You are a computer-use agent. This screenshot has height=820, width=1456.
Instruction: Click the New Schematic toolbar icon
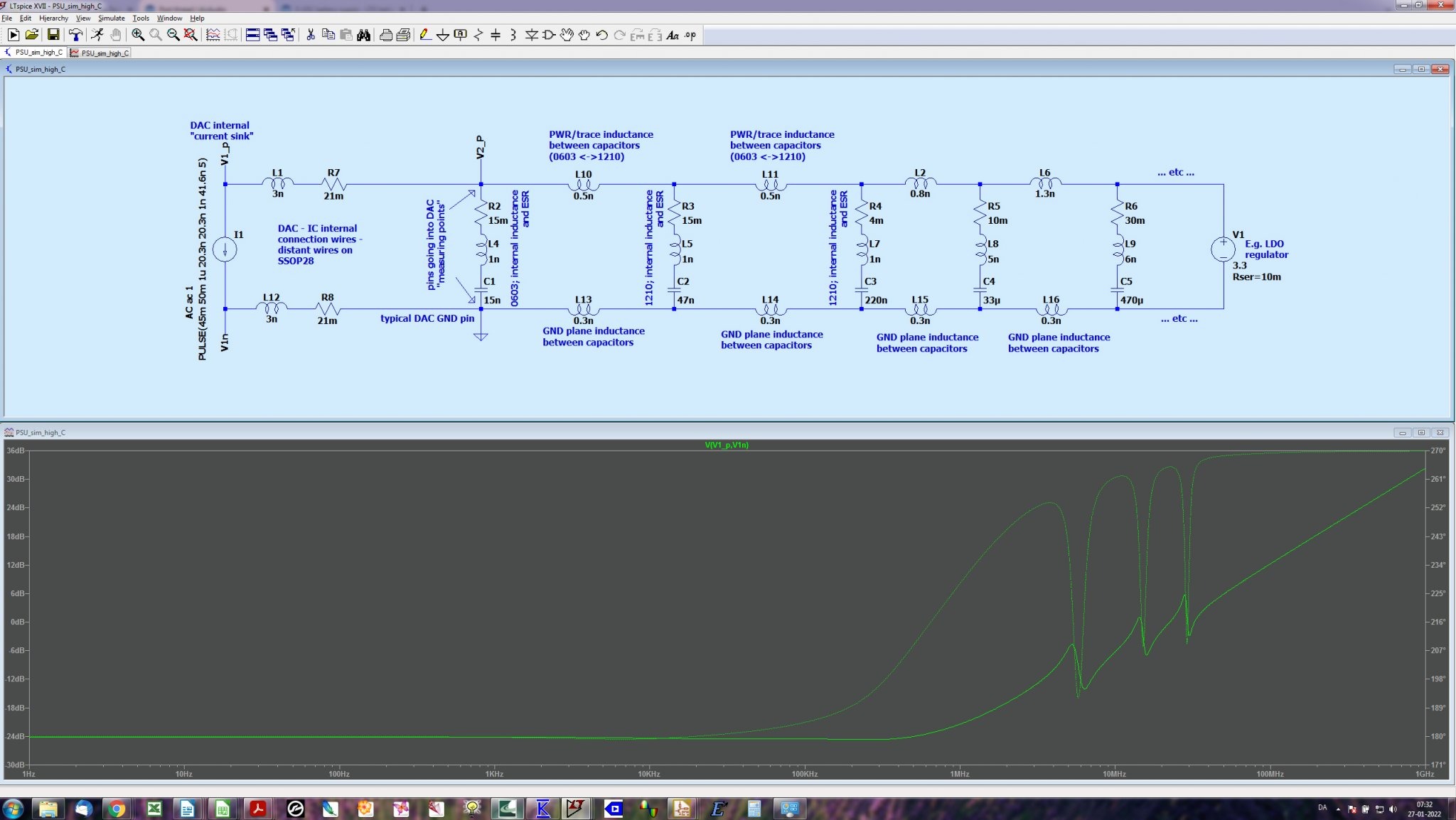pos(14,35)
